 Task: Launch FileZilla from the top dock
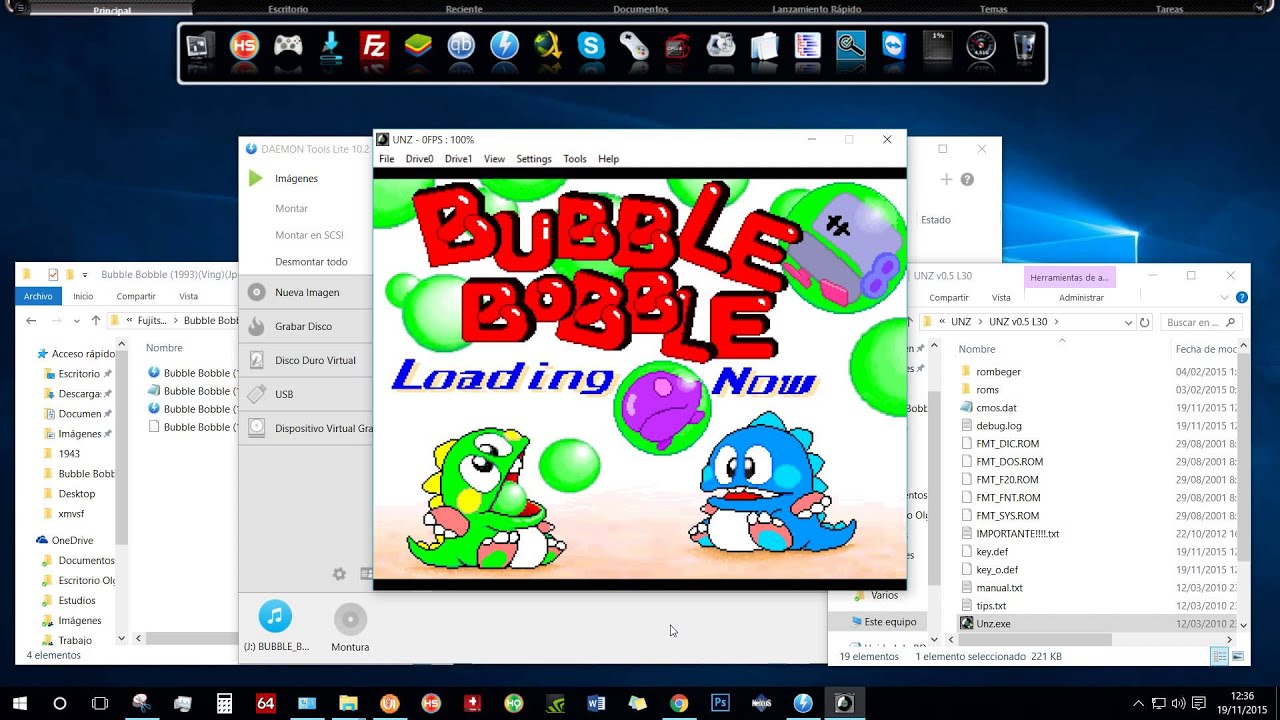373,46
